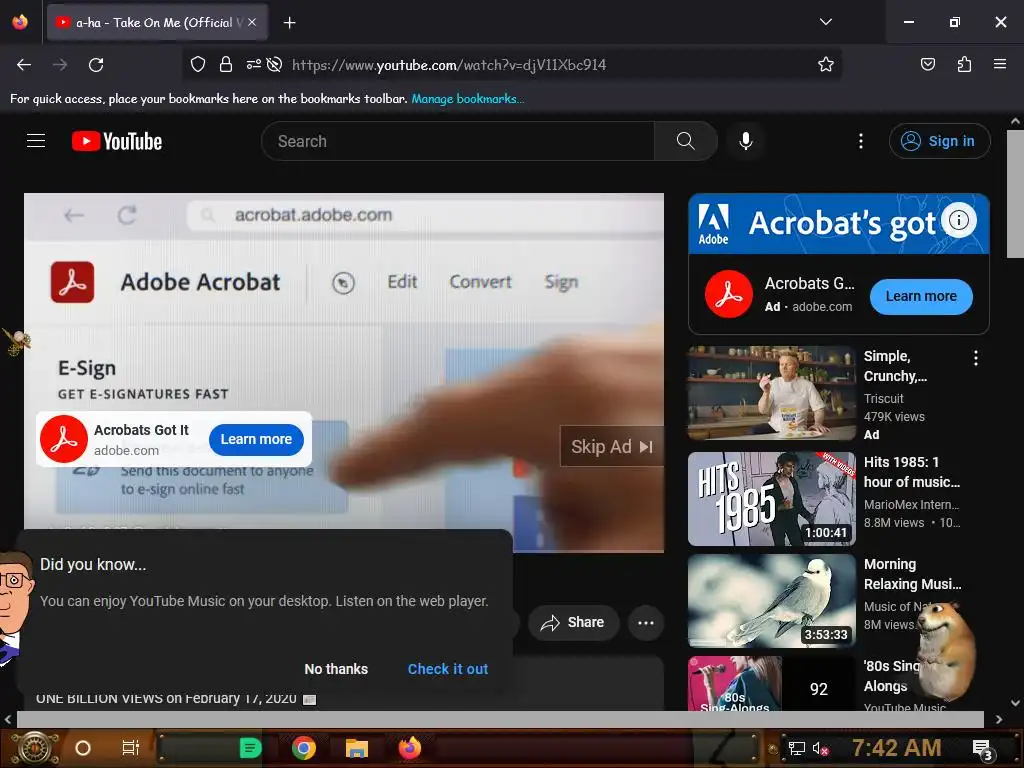Click the Firefox taskbar icon

click(409, 748)
